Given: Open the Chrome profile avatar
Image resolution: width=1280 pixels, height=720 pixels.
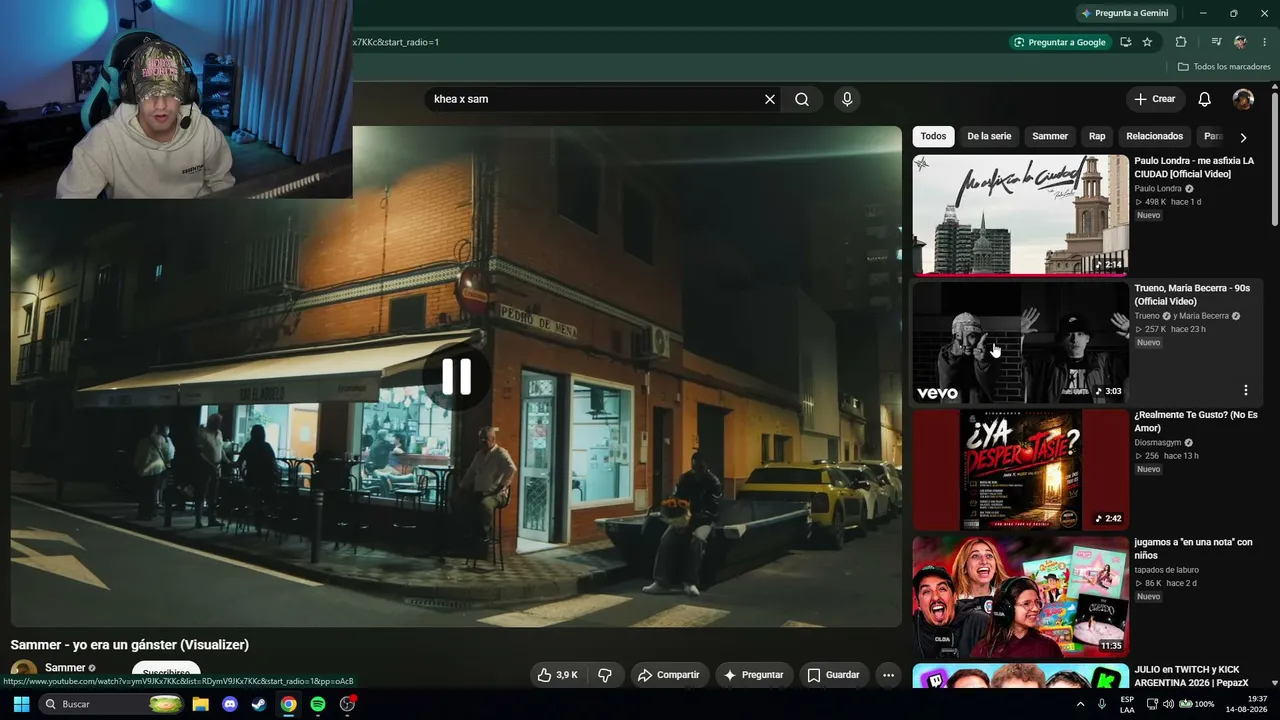Looking at the screenshot, I should pos(1240,42).
